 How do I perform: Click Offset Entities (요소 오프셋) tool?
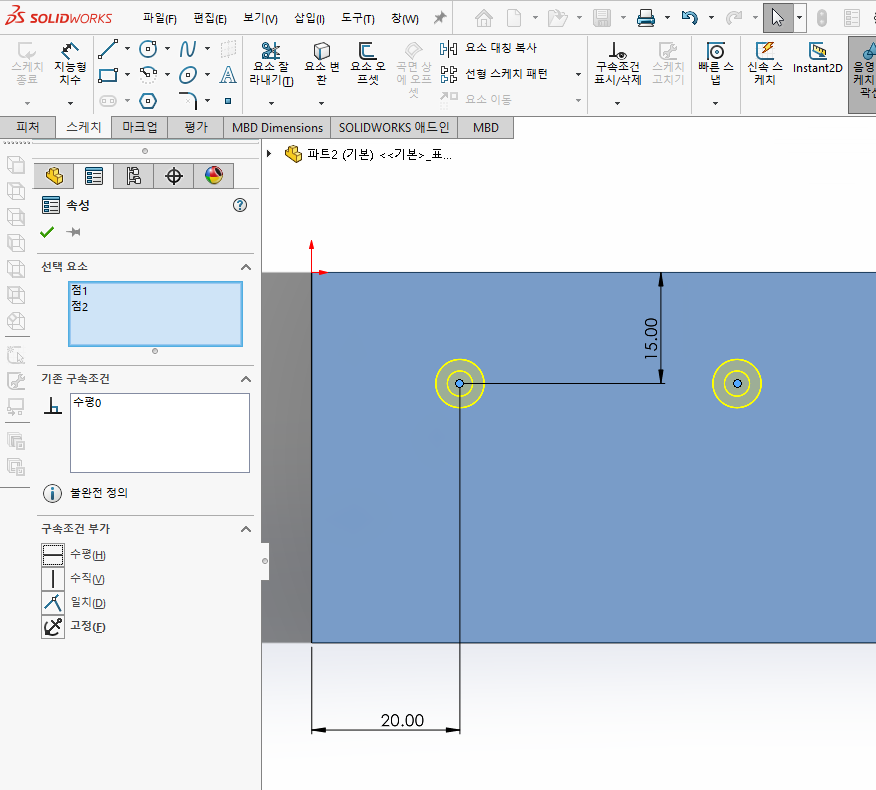(368, 63)
